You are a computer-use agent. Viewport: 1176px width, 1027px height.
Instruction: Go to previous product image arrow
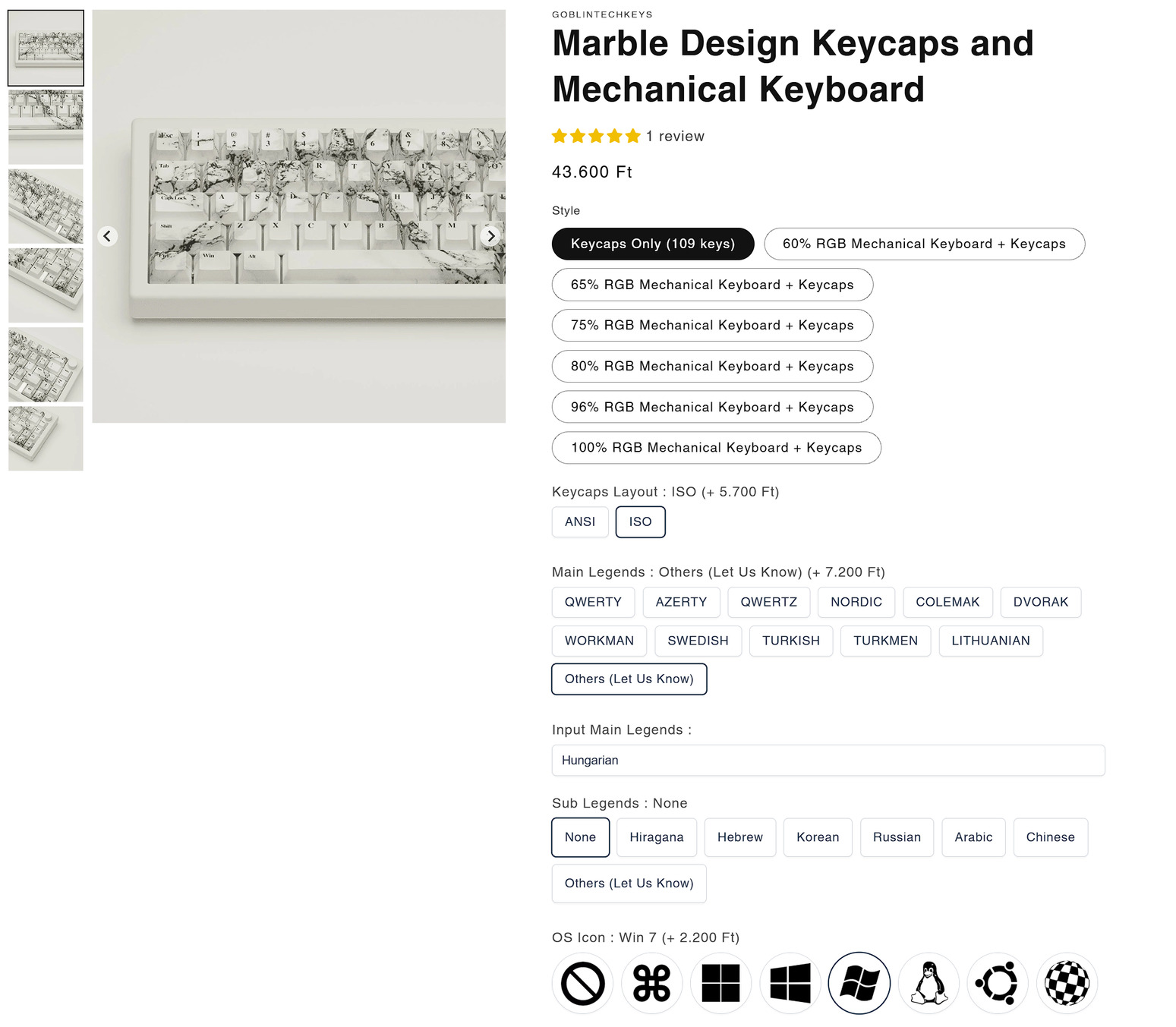107,236
